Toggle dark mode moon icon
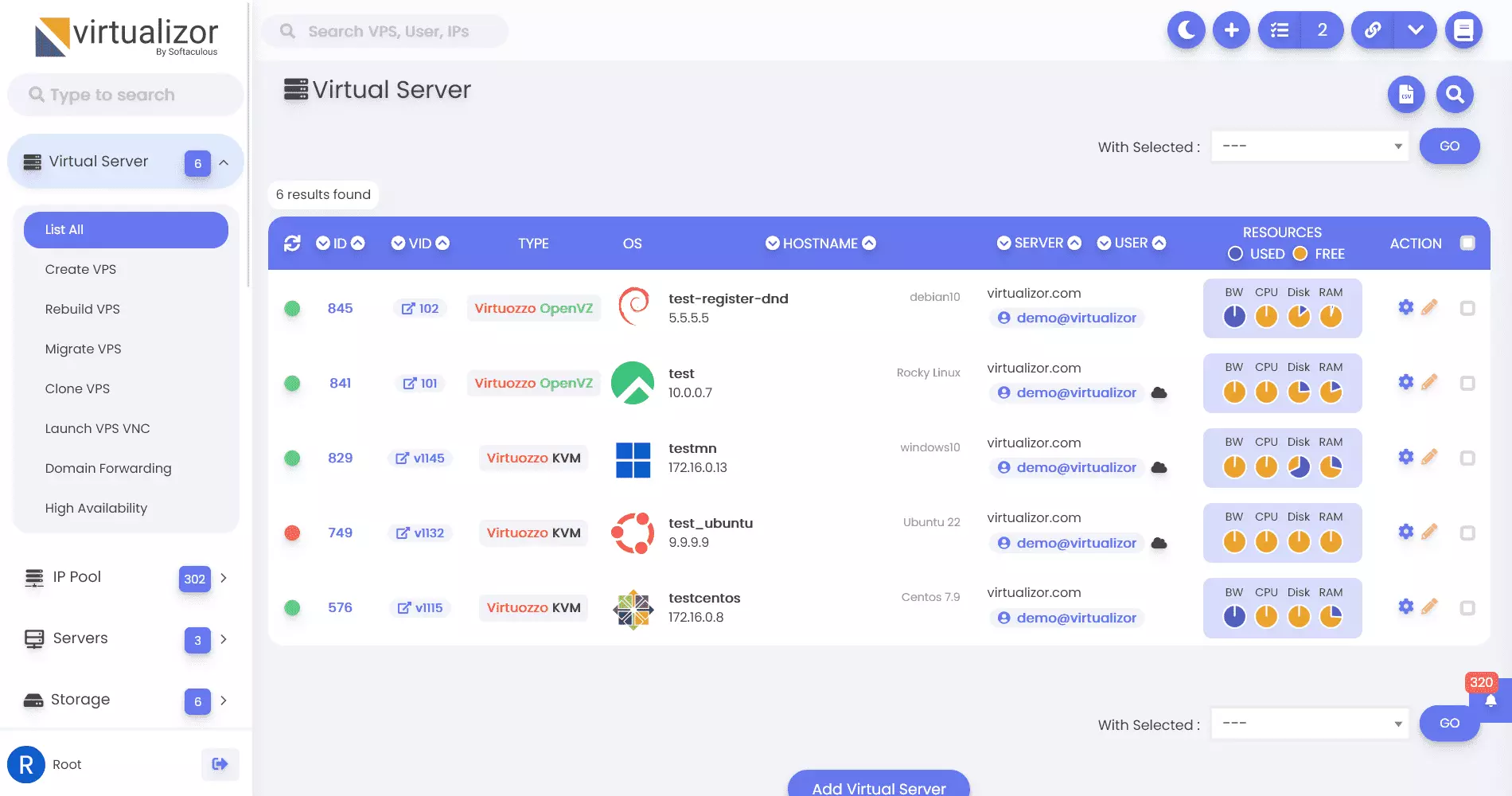 tap(1186, 30)
